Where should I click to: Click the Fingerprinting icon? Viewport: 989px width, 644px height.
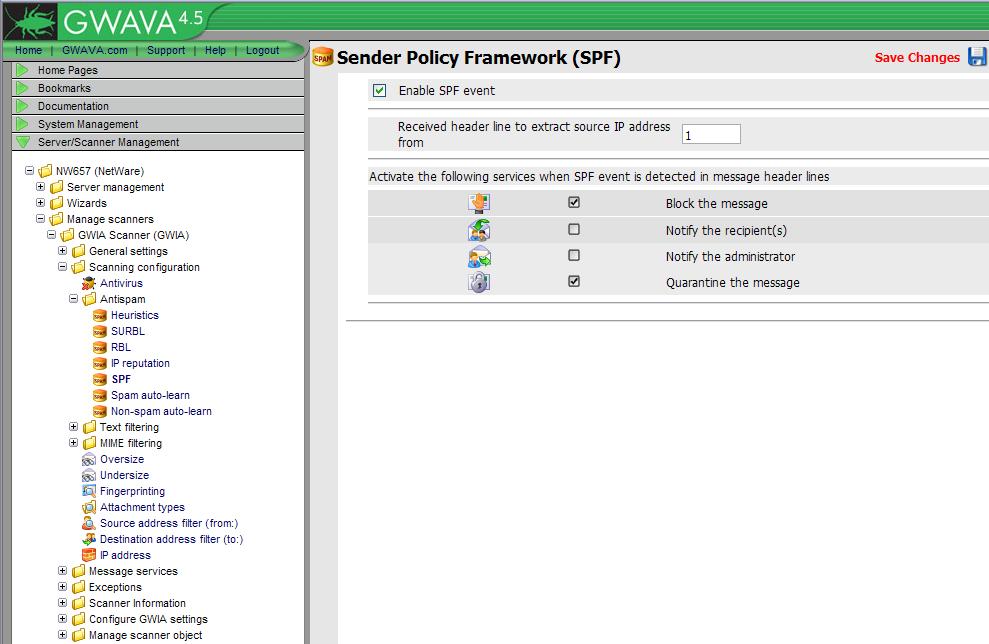point(89,491)
